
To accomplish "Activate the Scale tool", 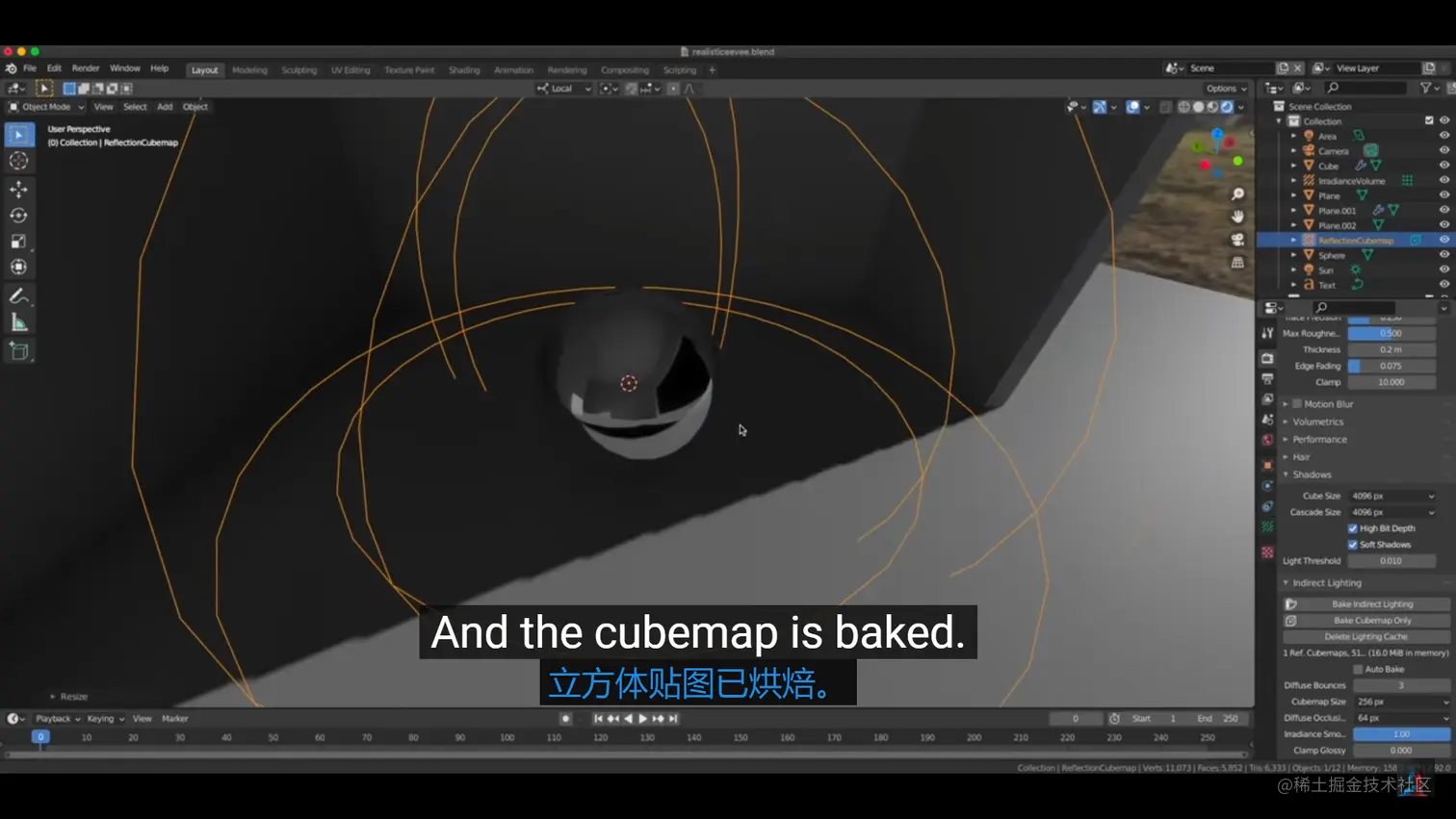I will [x=19, y=241].
